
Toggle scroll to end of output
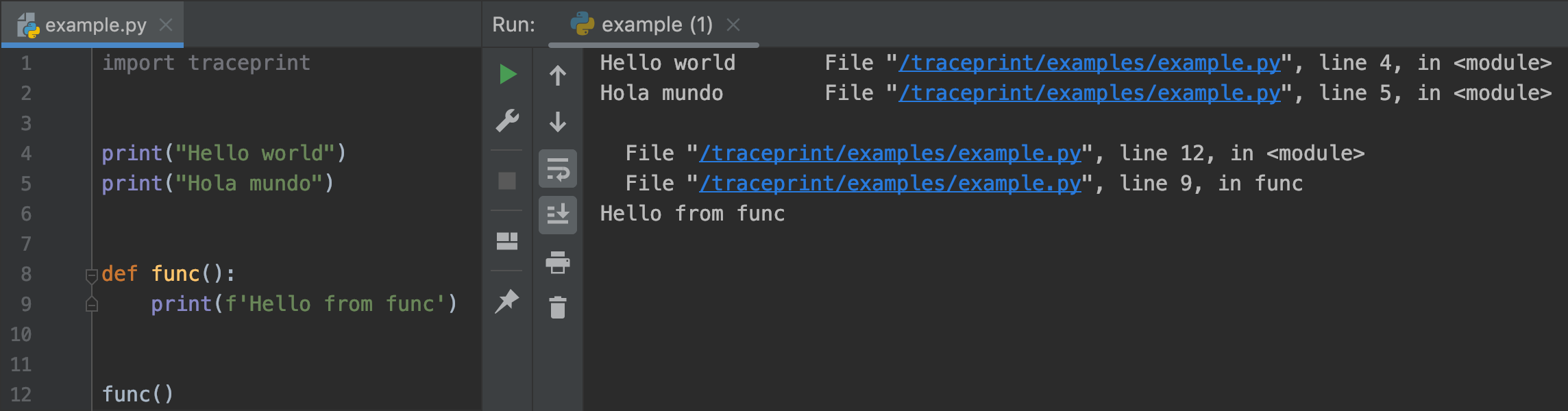pos(558,214)
